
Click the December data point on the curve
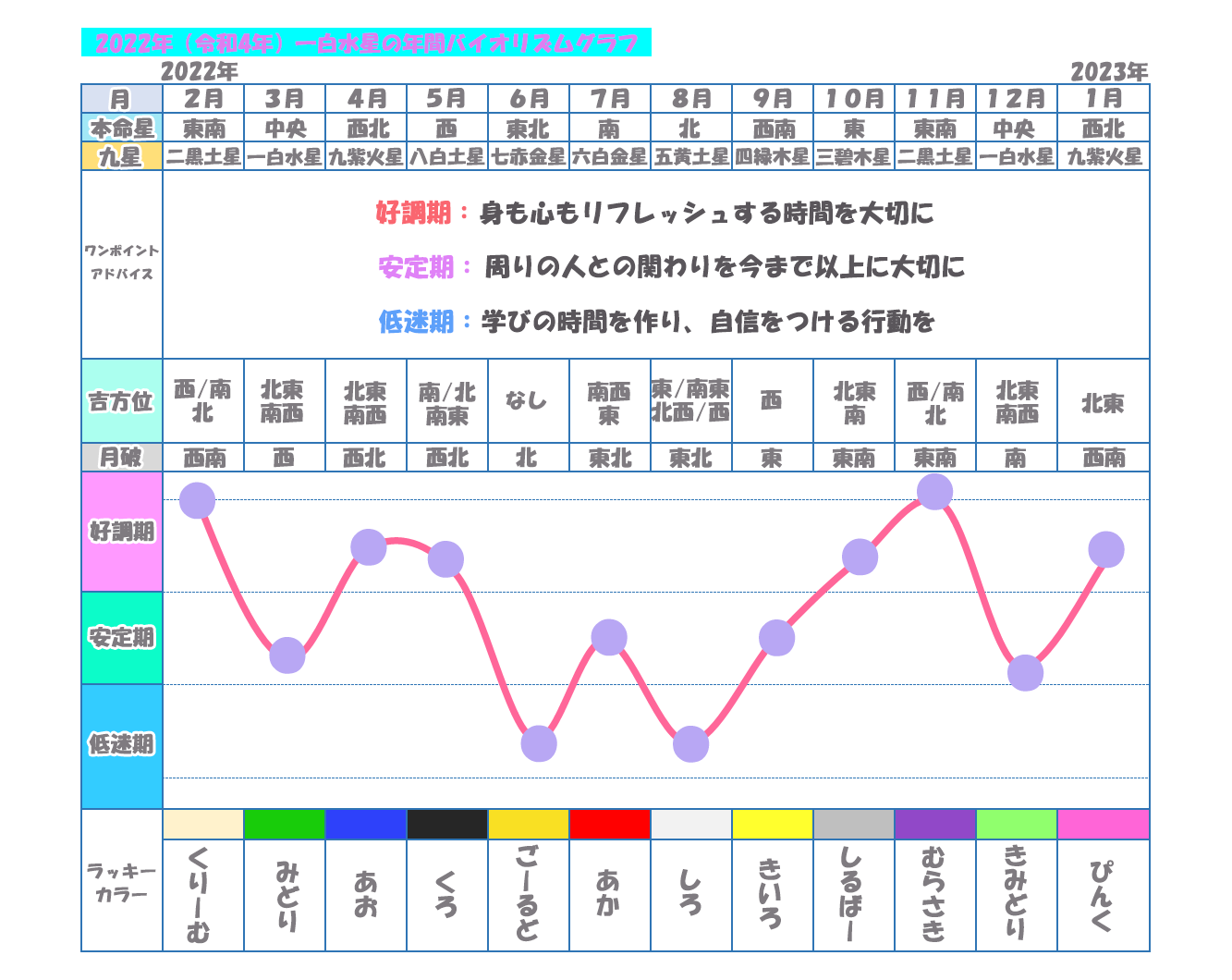coord(1025,673)
